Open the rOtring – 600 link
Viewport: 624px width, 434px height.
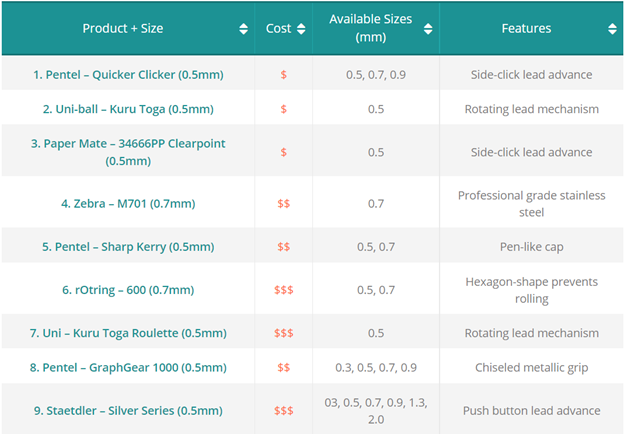pyautogui.click(x=128, y=290)
